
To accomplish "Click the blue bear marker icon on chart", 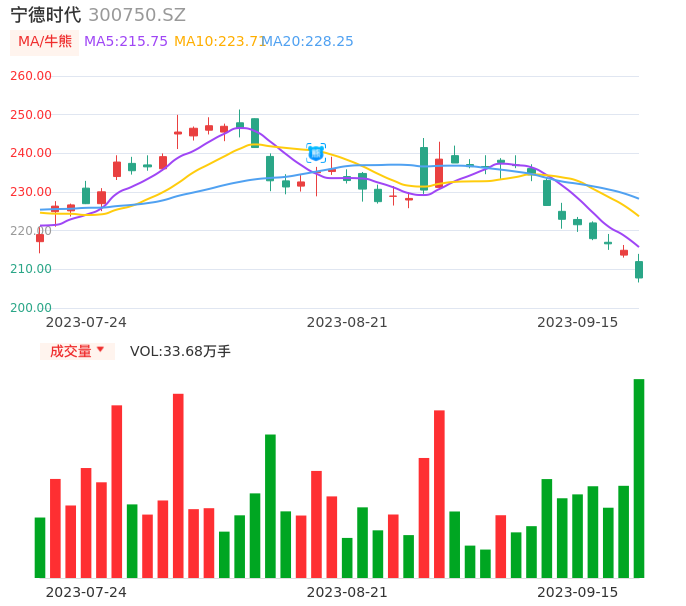I will click(x=316, y=153).
